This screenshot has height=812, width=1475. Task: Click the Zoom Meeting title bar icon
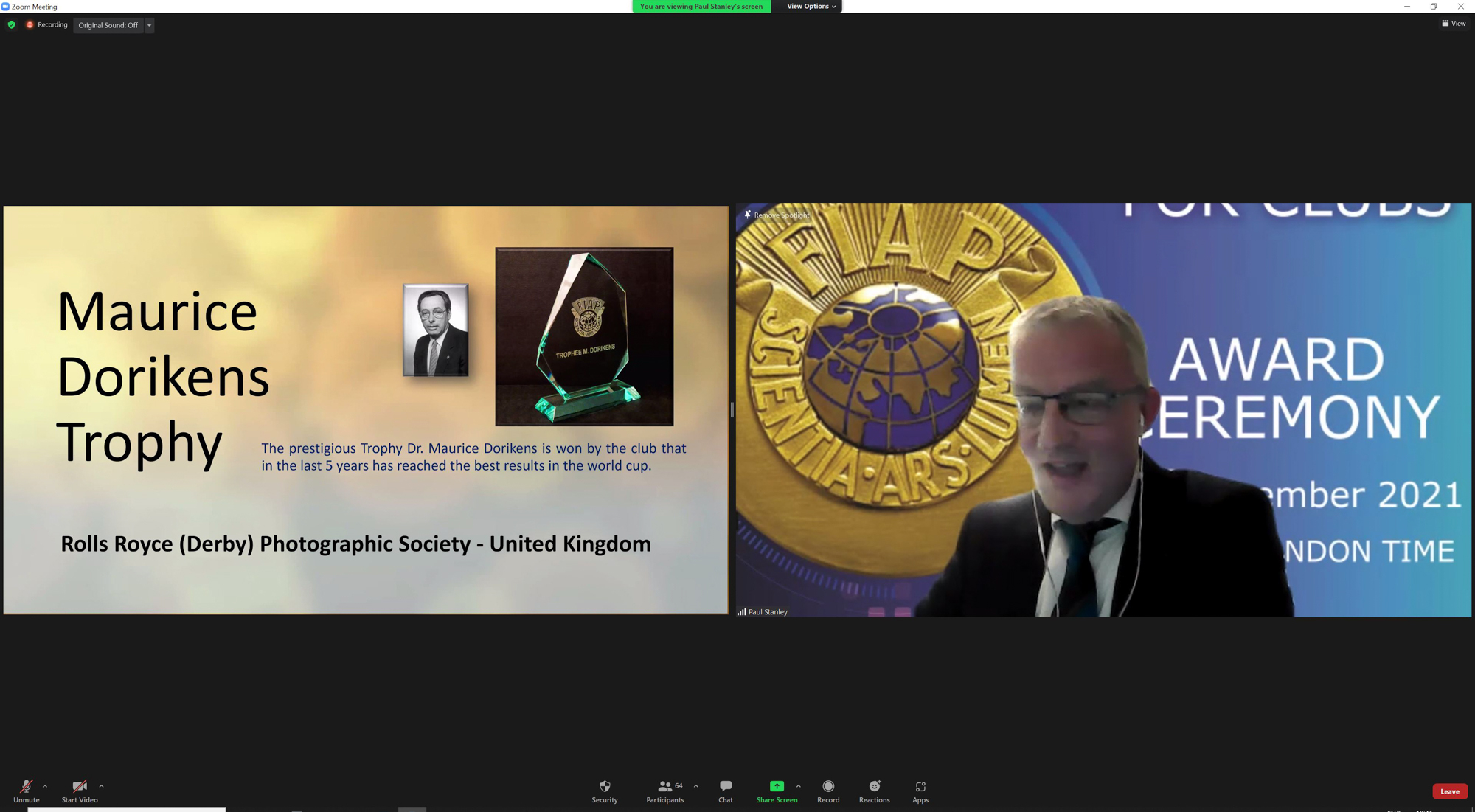click(5, 7)
